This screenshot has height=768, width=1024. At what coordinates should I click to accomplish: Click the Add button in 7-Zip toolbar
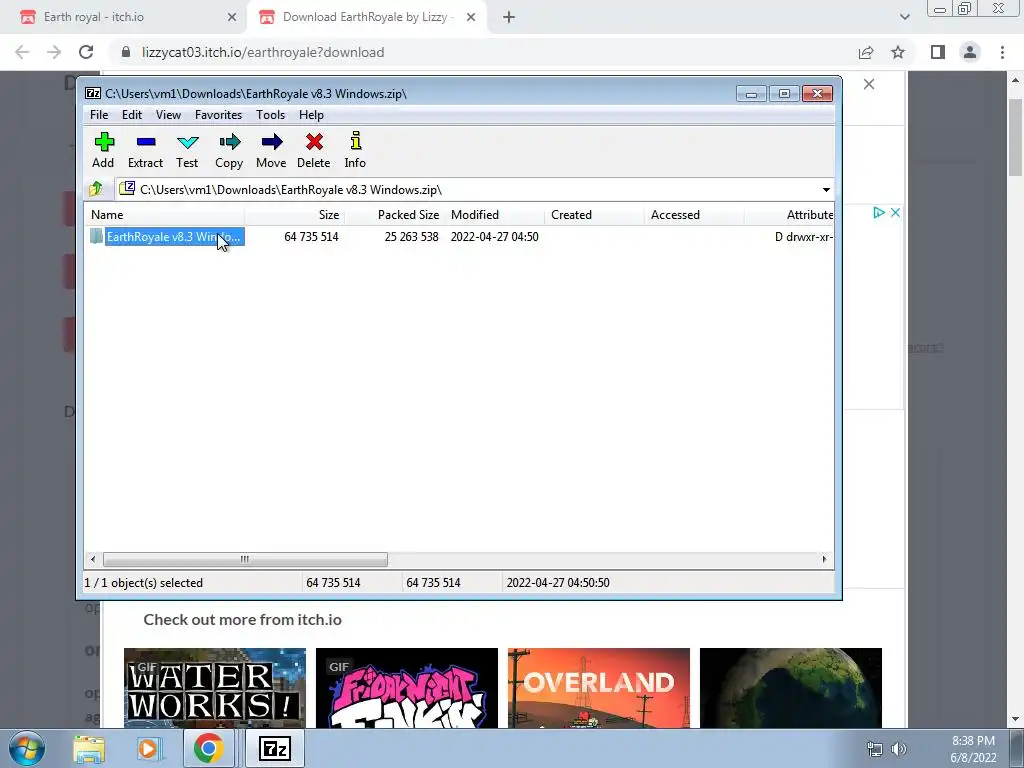(103, 150)
